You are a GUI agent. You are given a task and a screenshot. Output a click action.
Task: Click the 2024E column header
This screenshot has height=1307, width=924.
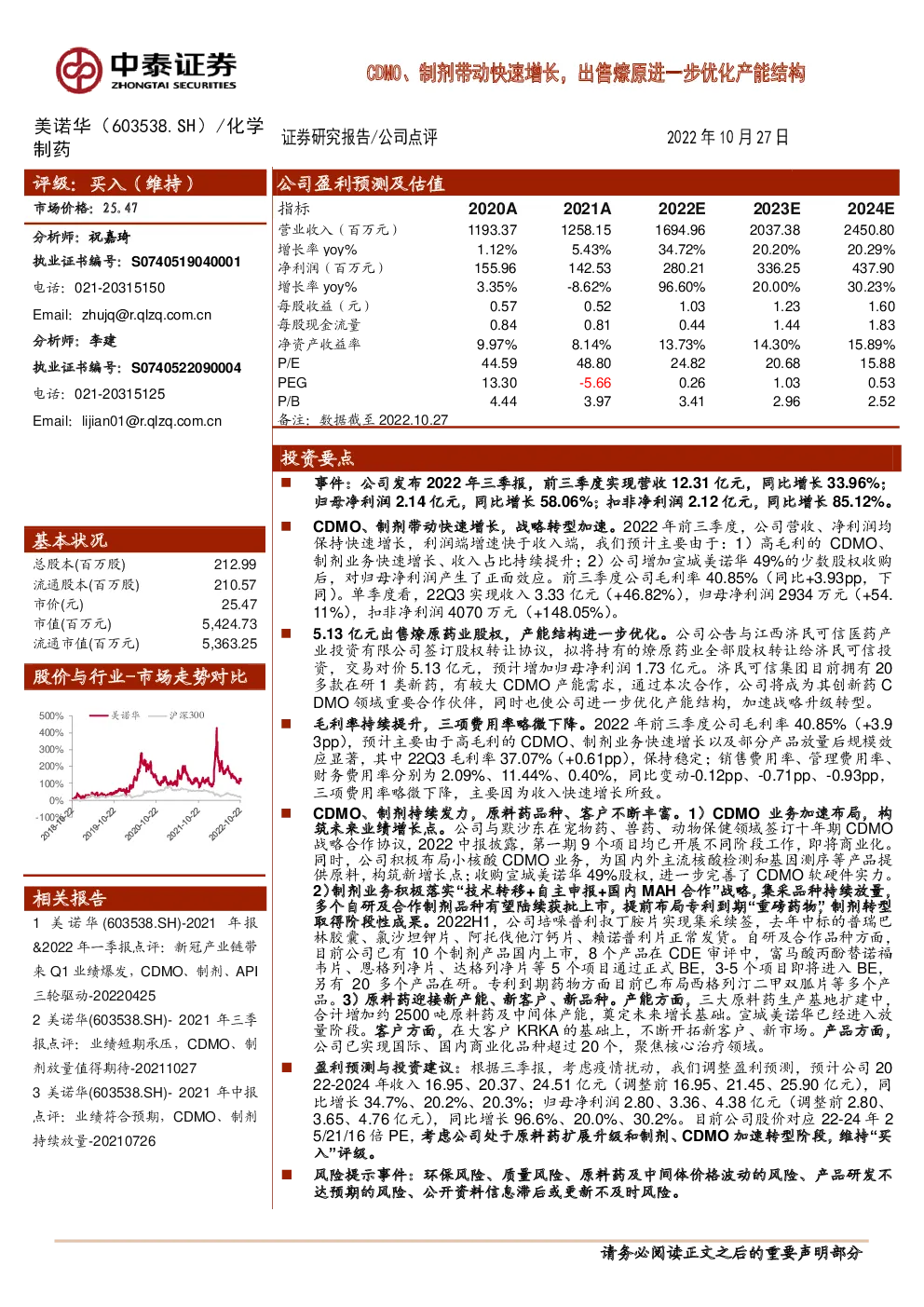point(870,209)
